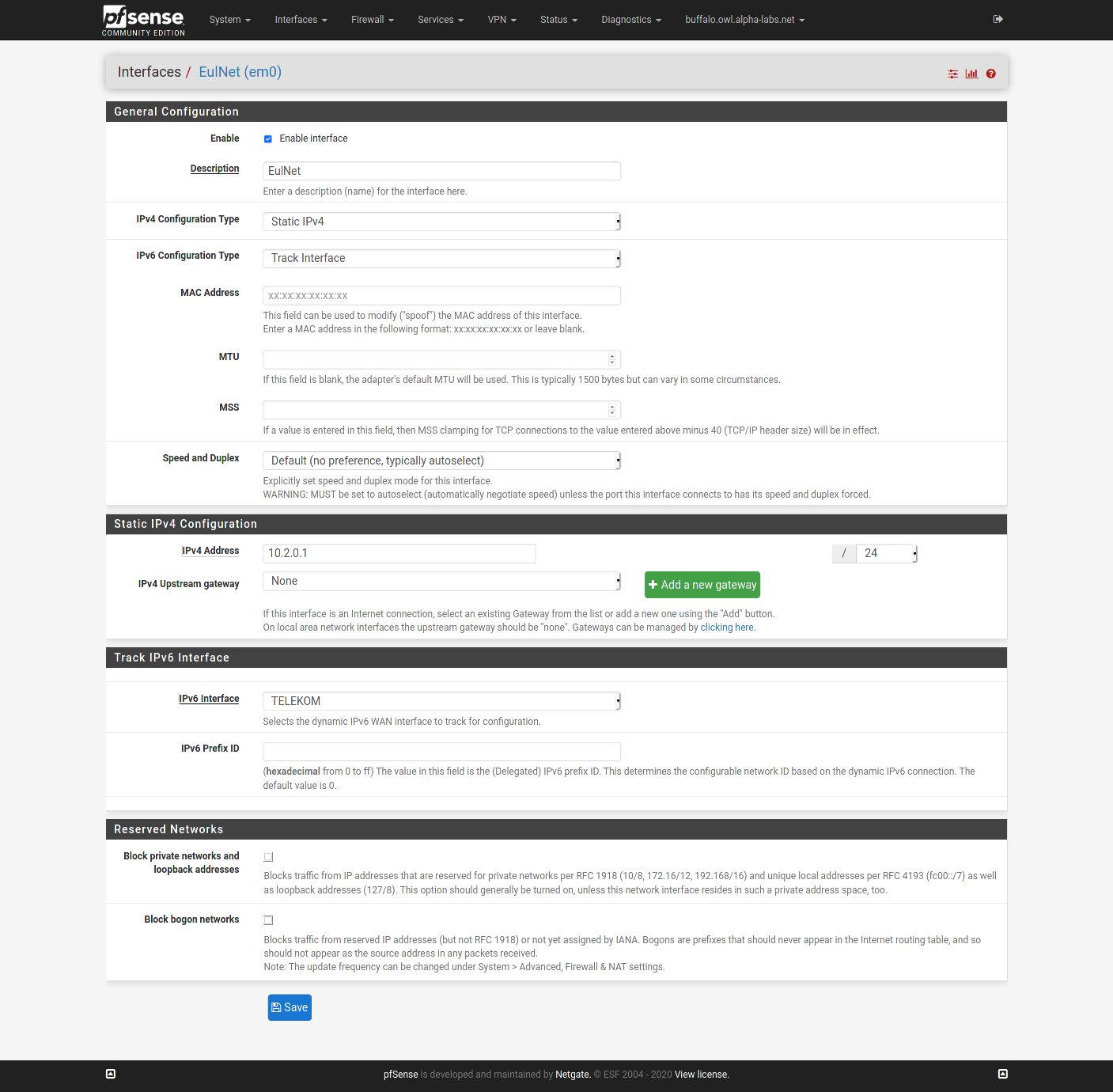This screenshot has width=1113, height=1092.
Task: Click the IPv4 Address label
Action: [210, 551]
